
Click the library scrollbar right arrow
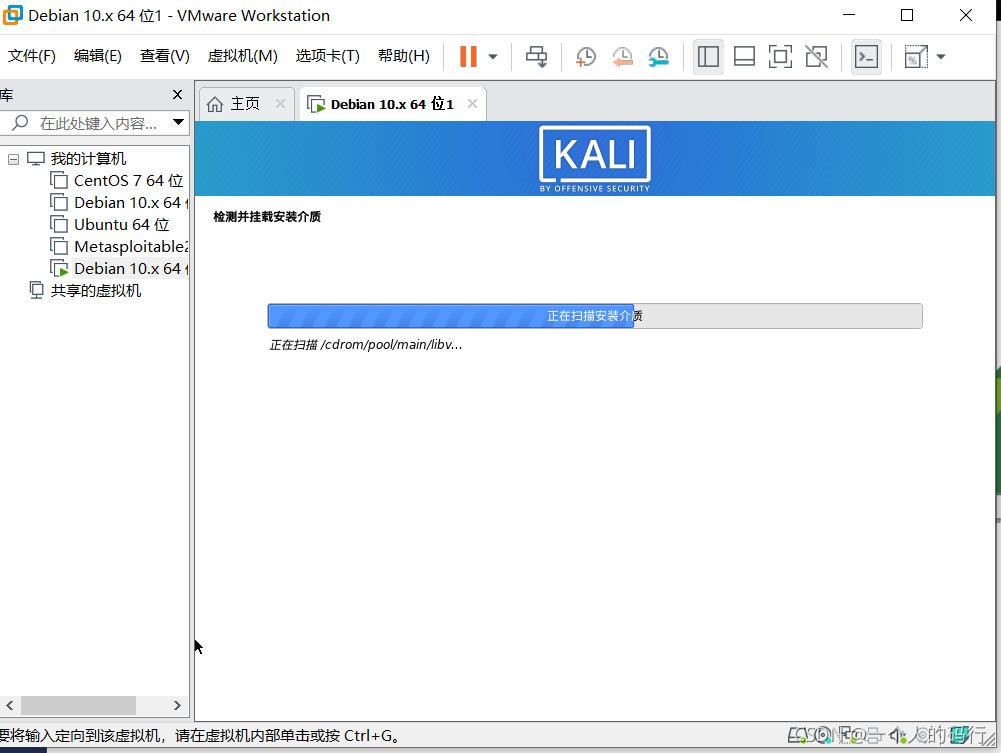coord(177,705)
